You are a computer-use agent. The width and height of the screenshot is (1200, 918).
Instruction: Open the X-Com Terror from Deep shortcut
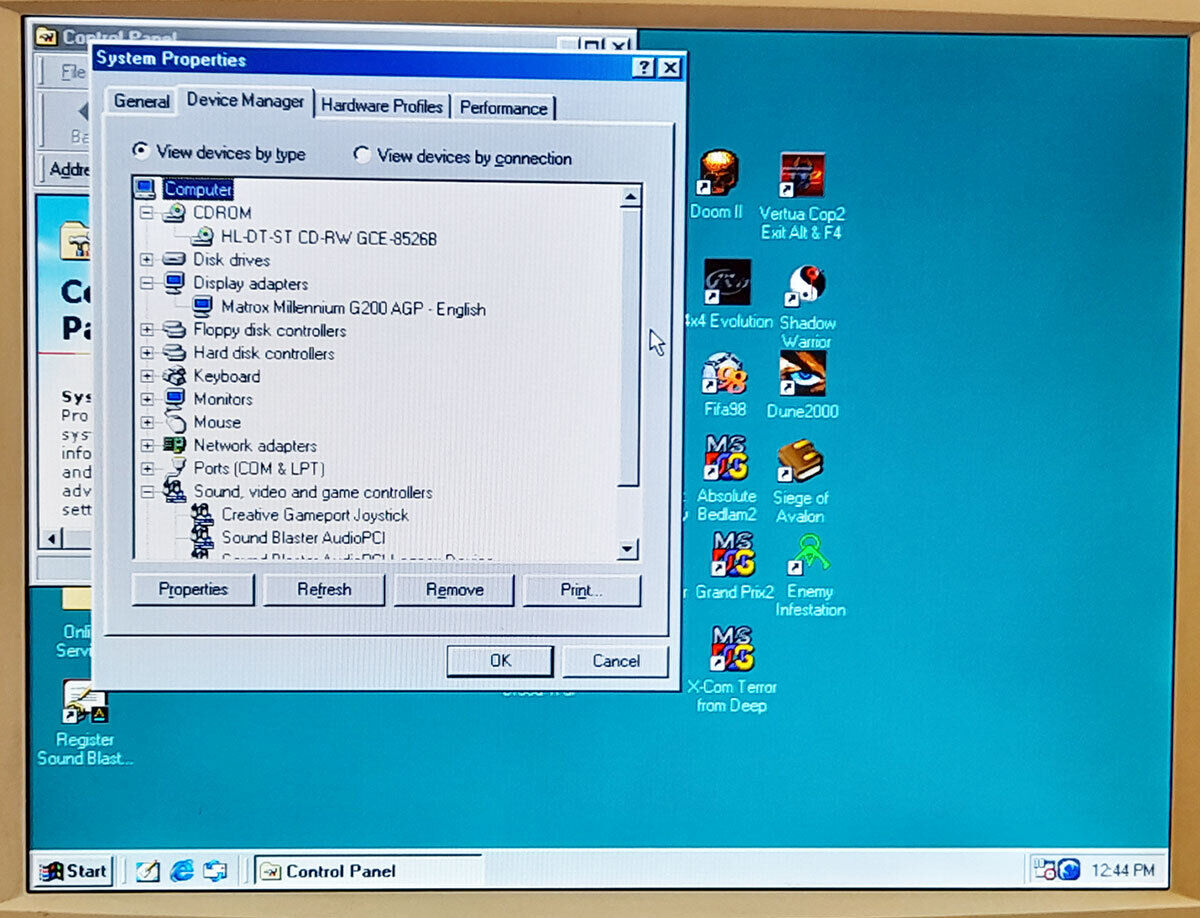[x=732, y=649]
